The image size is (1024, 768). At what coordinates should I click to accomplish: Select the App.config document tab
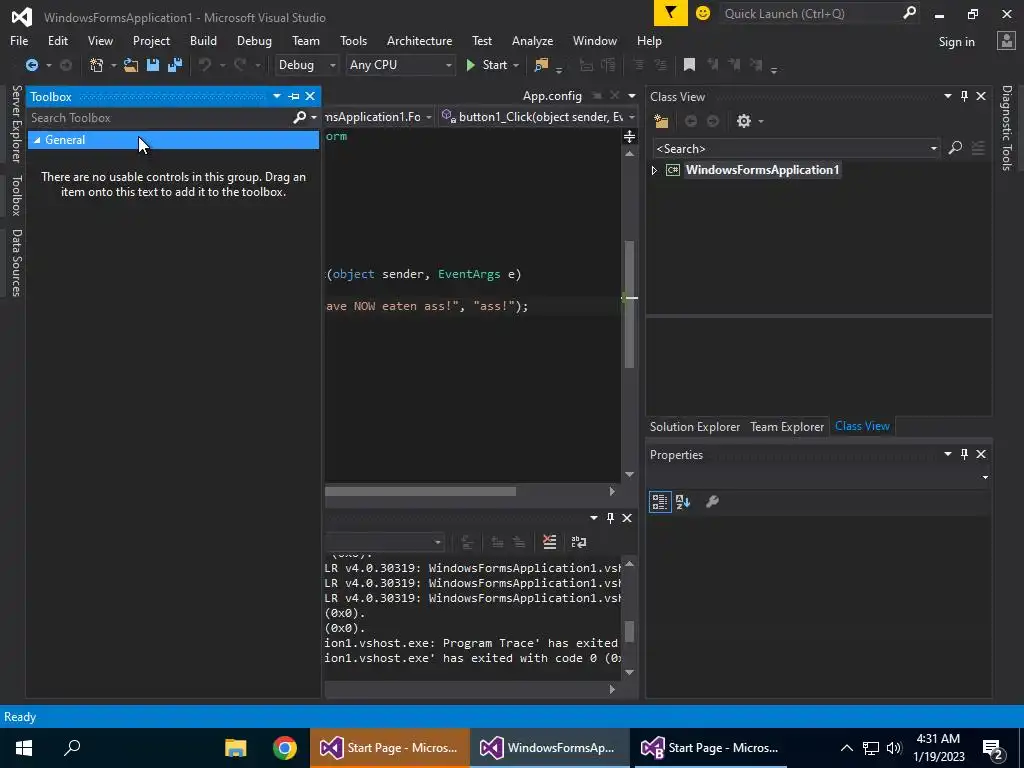coord(552,96)
